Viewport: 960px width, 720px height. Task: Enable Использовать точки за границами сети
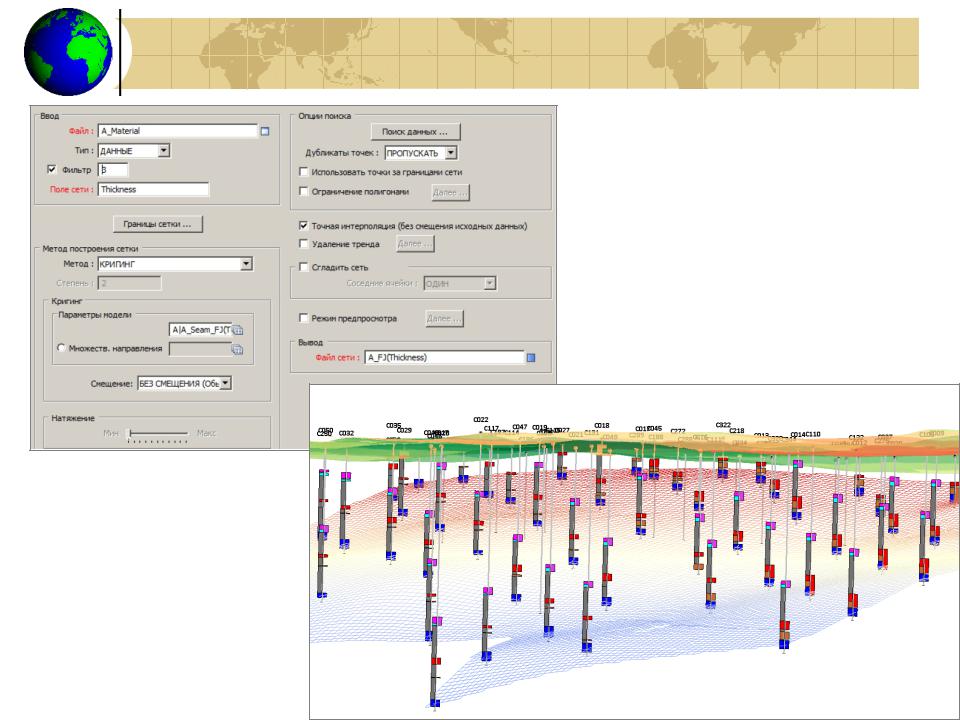[303, 172]
